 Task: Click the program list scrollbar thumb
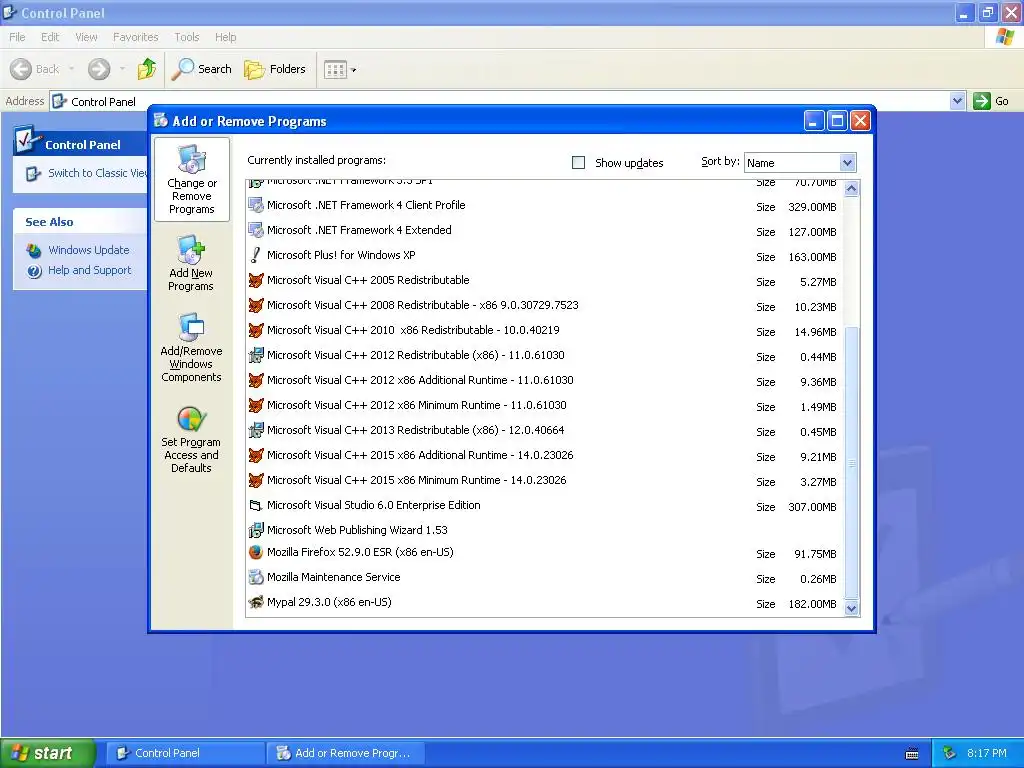click(x=851, y=463)
